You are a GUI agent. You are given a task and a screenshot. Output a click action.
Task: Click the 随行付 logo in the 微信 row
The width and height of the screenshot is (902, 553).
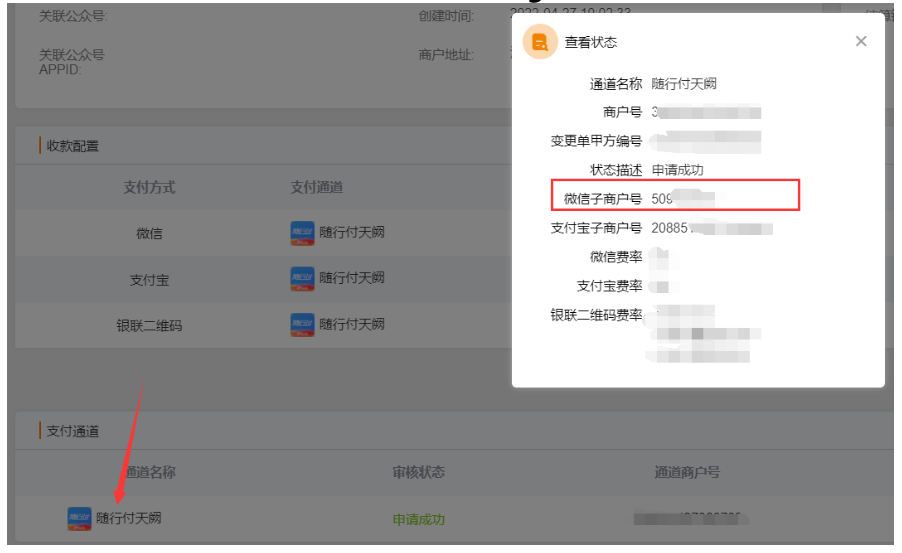[302, 233]
